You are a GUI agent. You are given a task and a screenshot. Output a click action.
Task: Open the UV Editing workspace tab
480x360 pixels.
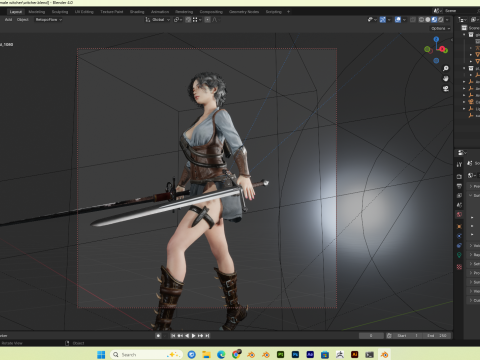(84, 12)
